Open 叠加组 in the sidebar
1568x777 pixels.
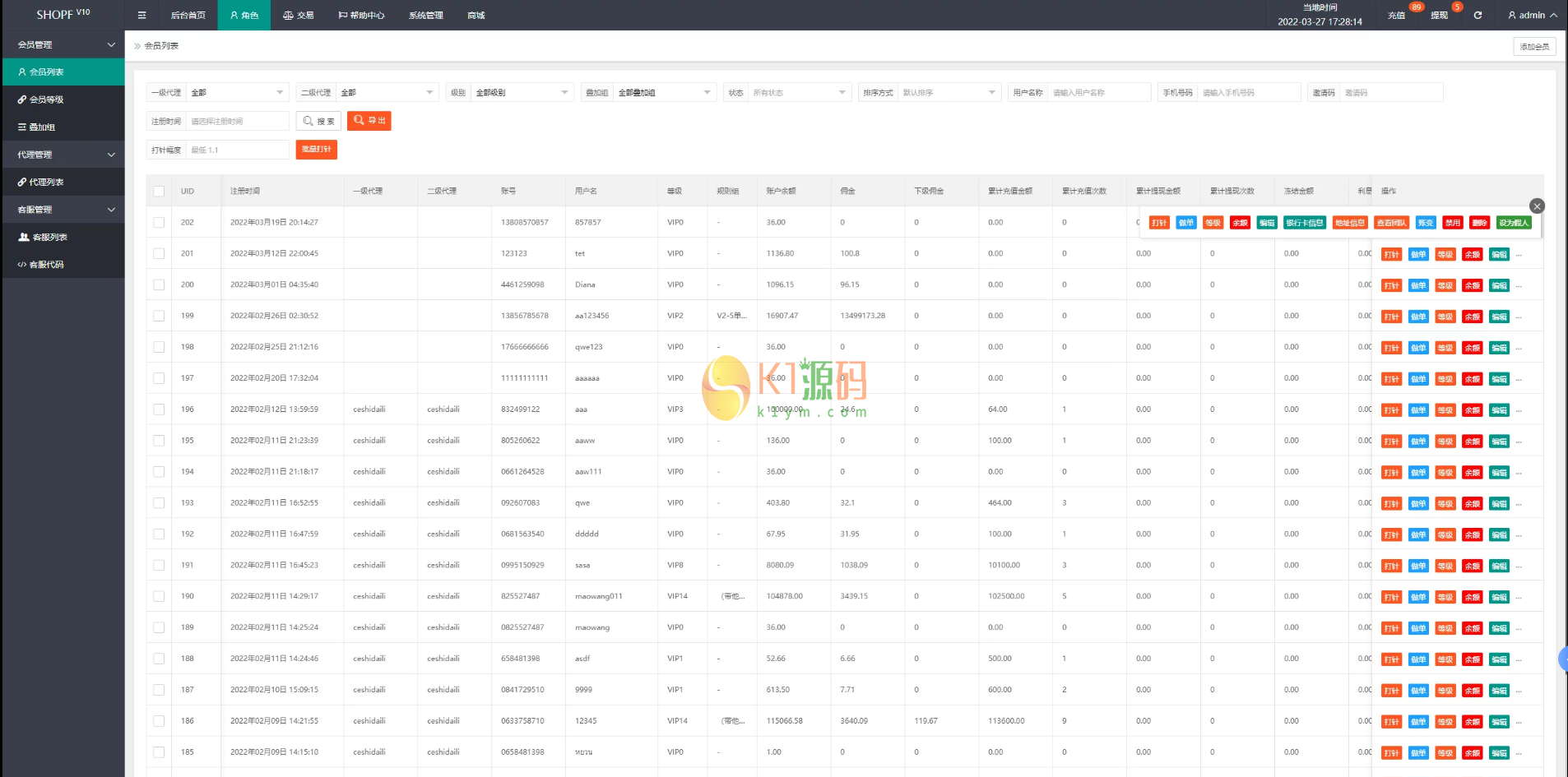point(42,127)
